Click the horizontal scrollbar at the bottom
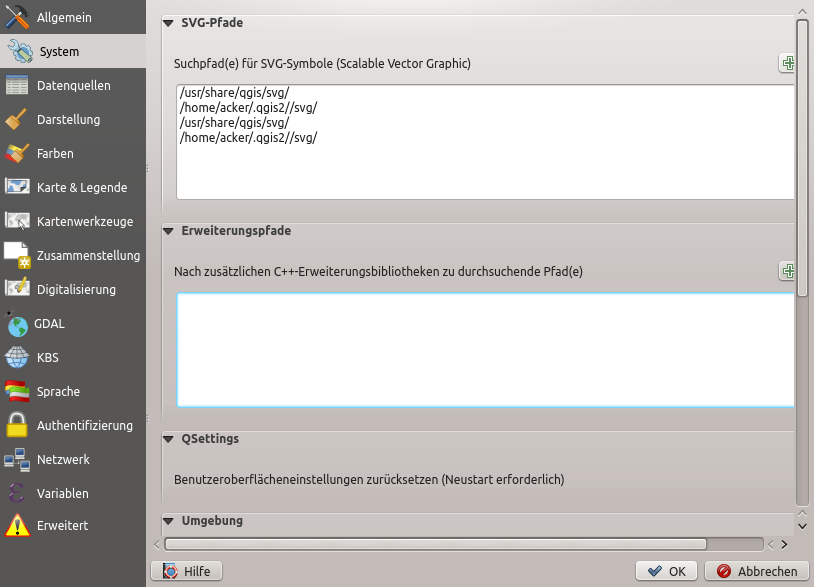The height and width of the screenshot is (587, 814). click(435, 544)
